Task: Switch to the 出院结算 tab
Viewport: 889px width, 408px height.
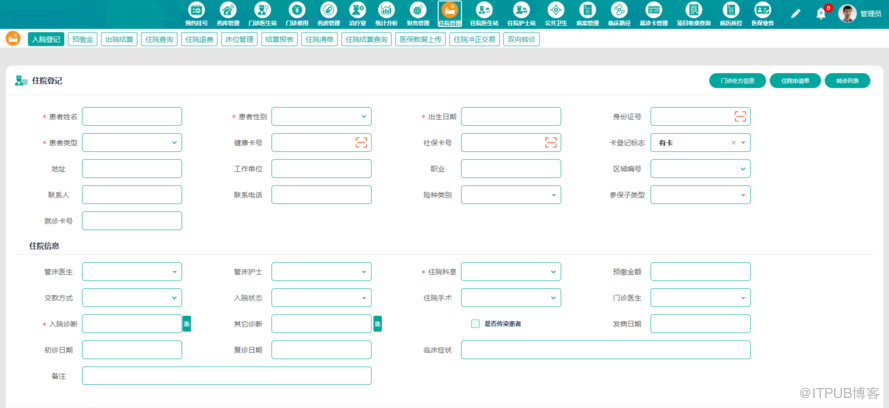Action: tap(118, 39)
